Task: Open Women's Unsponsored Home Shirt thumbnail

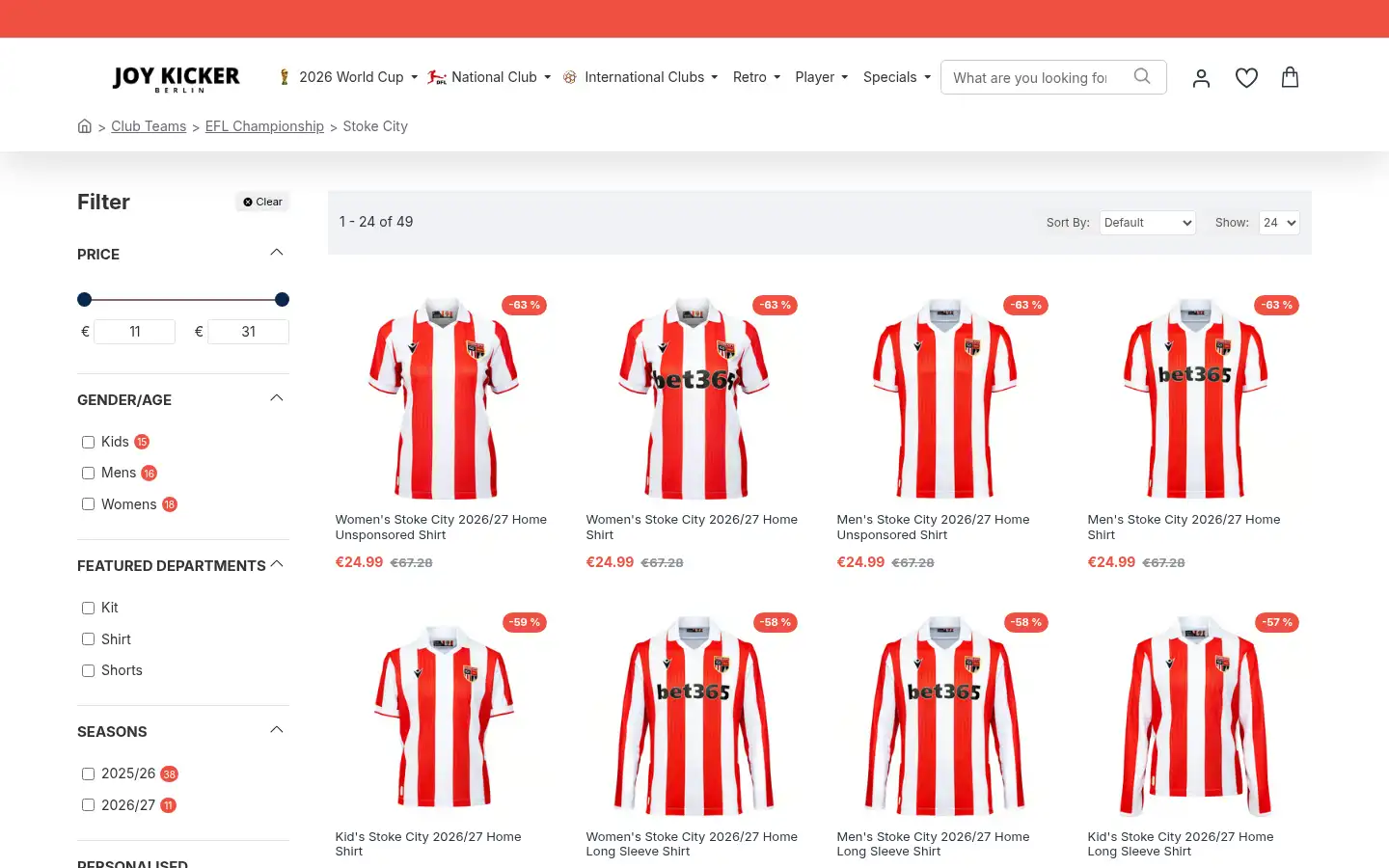Action: 444,397
